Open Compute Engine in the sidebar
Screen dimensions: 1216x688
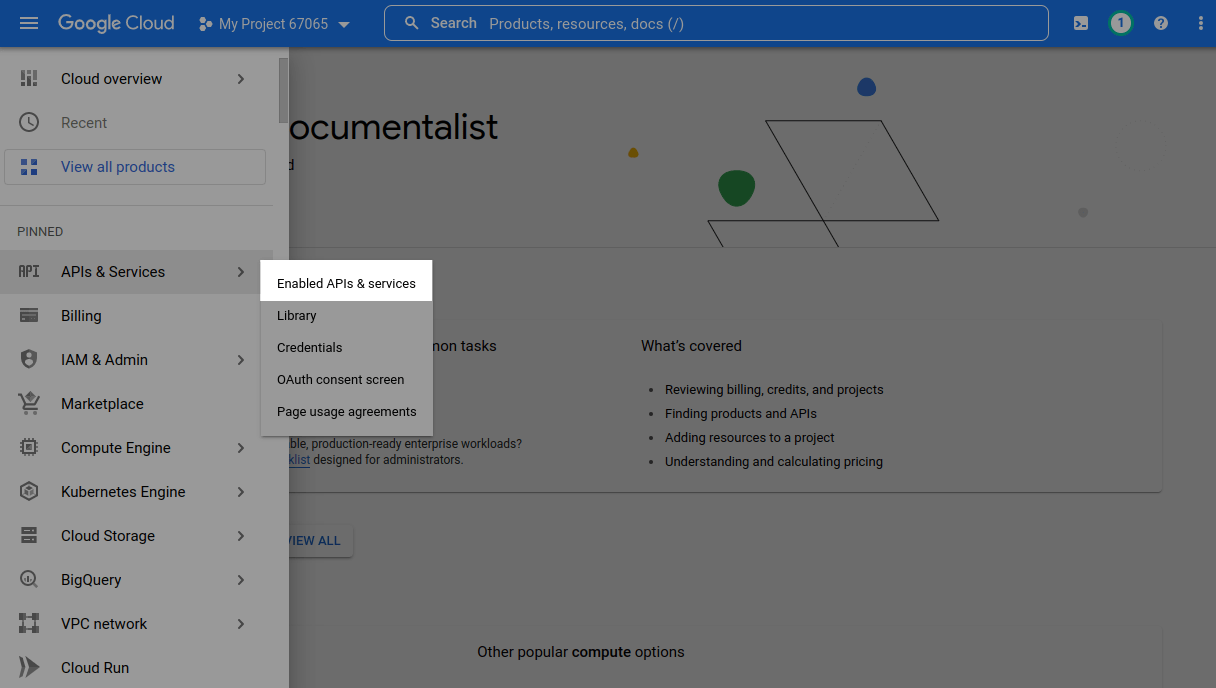(x=137, y=448)
